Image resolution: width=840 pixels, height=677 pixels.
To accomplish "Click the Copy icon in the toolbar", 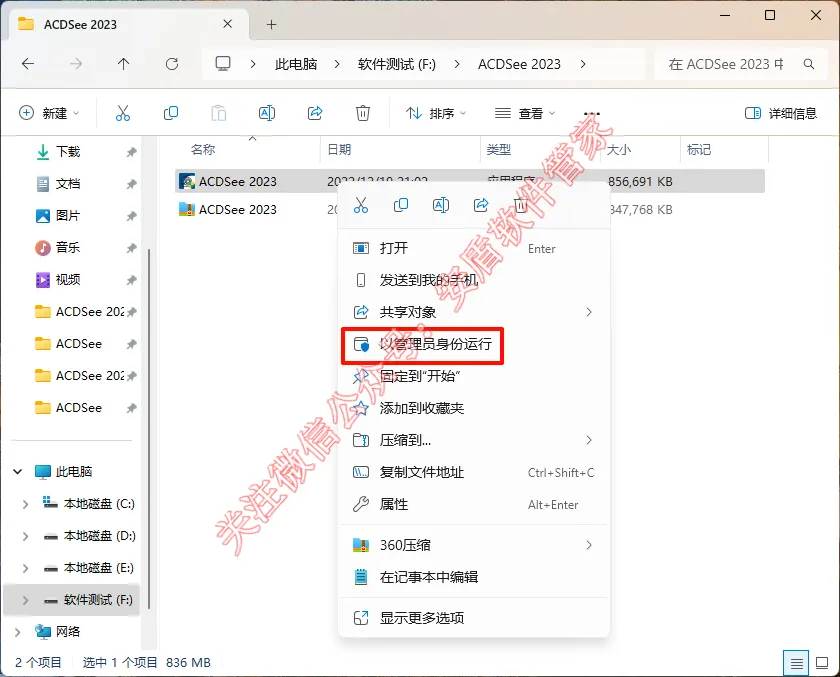I will (x=170, y=113).
